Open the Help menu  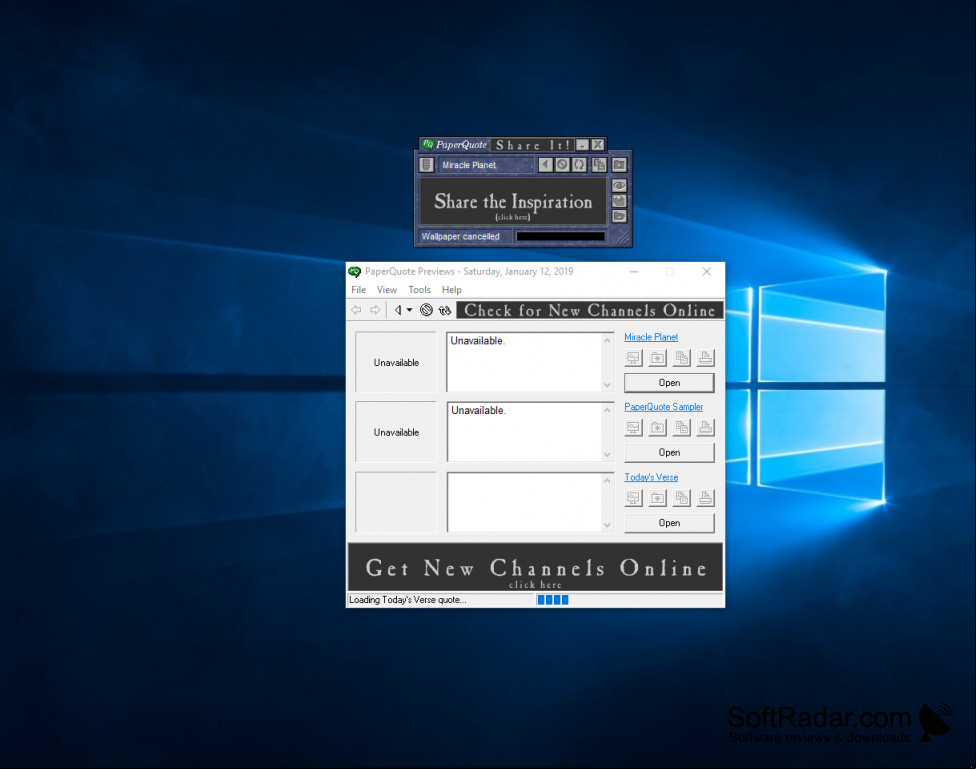451,290
